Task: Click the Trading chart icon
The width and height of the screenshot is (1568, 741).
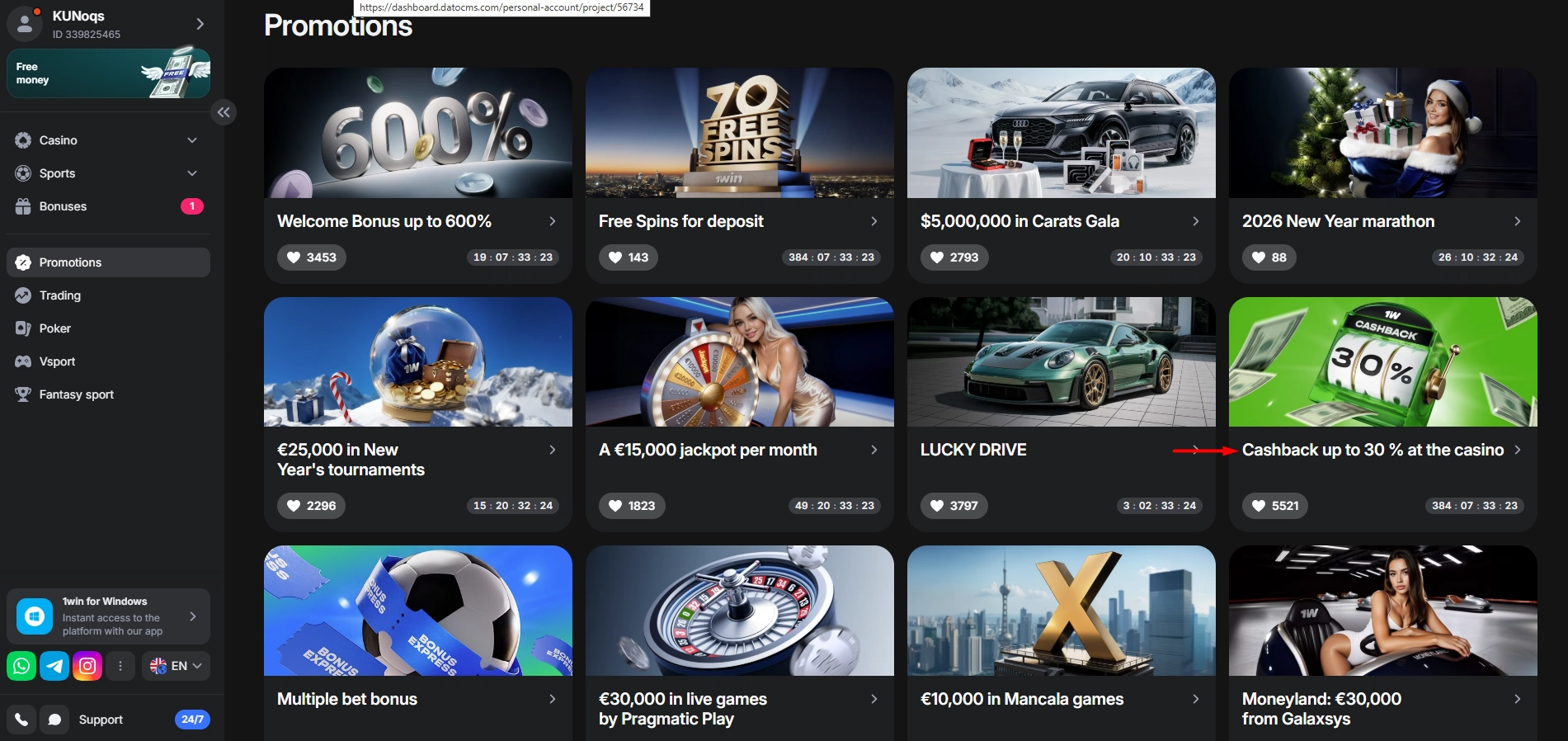Action: (x=23, y=295)
